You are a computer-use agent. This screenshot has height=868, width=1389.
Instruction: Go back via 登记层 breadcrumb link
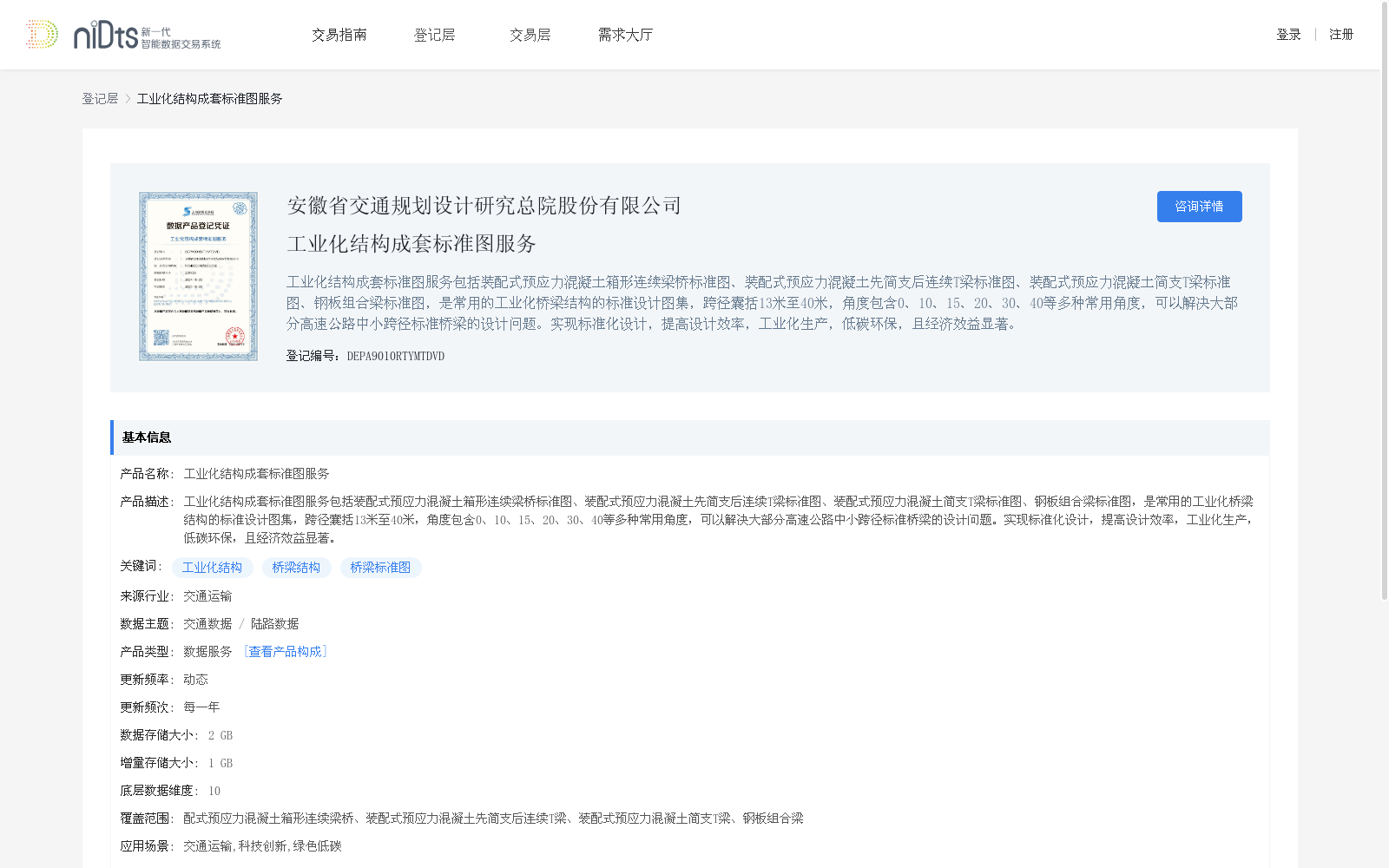pos(100,99)
